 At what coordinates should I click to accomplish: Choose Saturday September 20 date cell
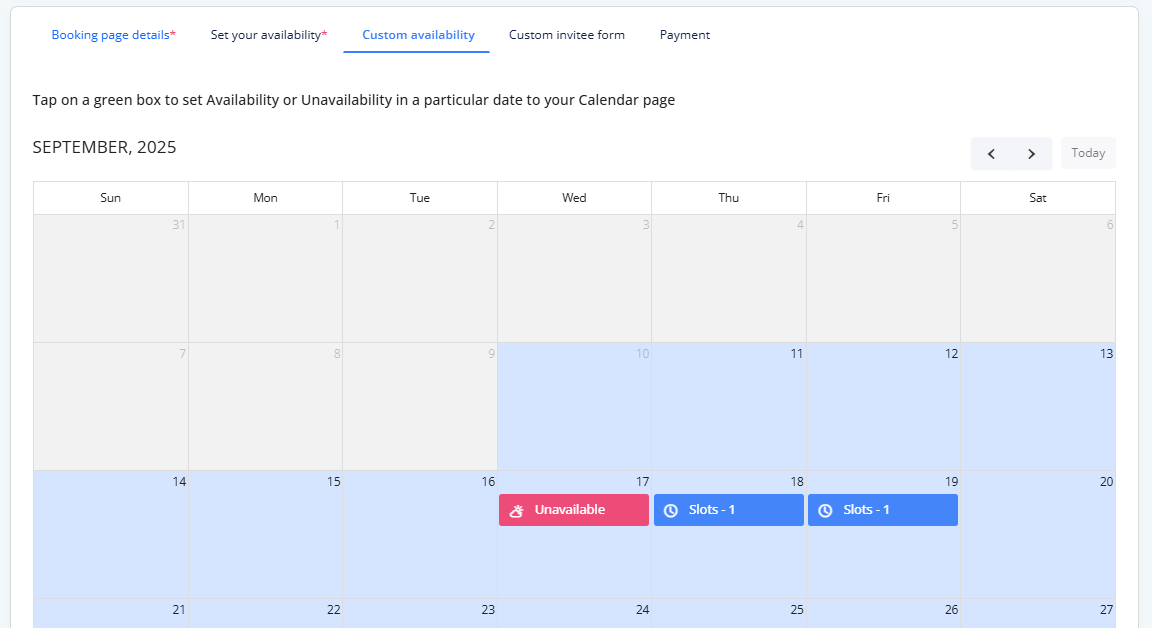tap(1037, 538)
